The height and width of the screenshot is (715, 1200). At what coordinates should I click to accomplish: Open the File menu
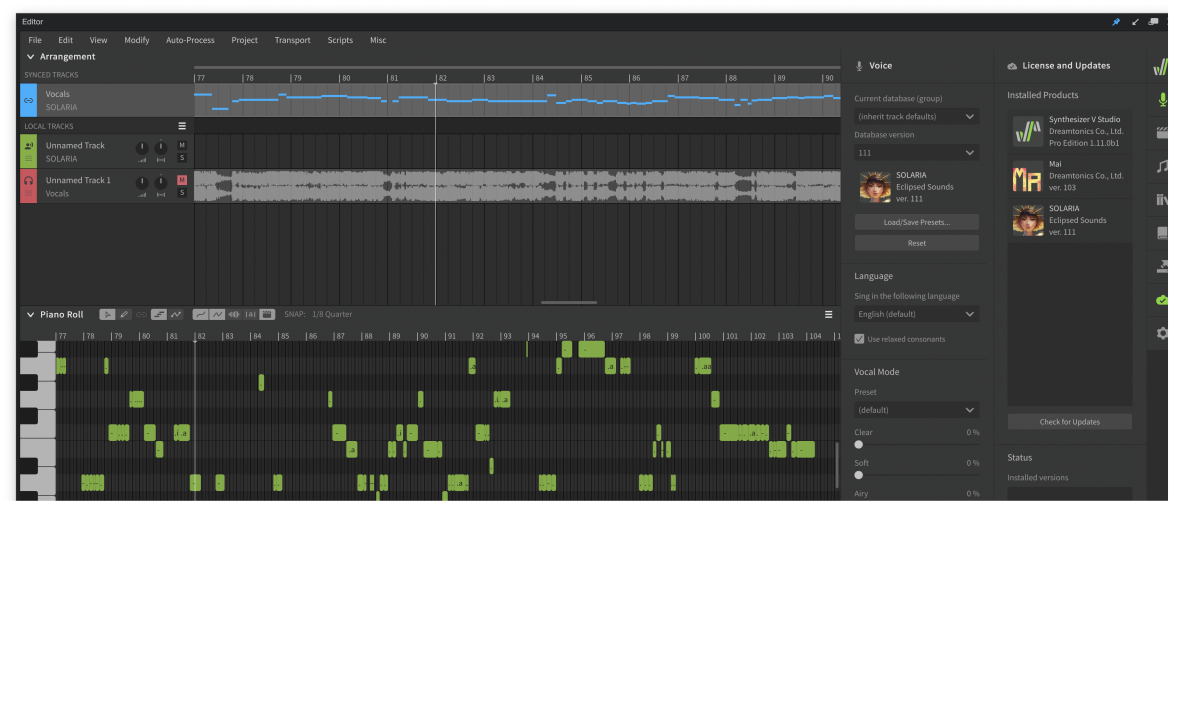click(x=35, y=40)
